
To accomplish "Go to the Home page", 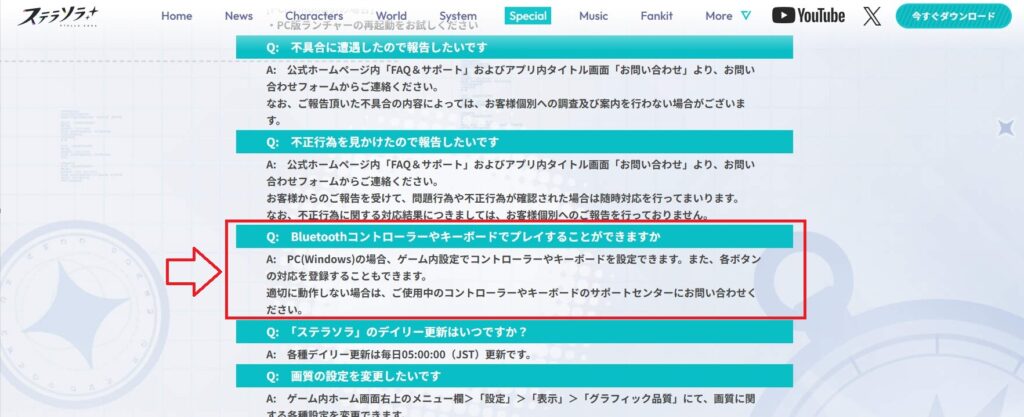I will (x=176, y=16).
